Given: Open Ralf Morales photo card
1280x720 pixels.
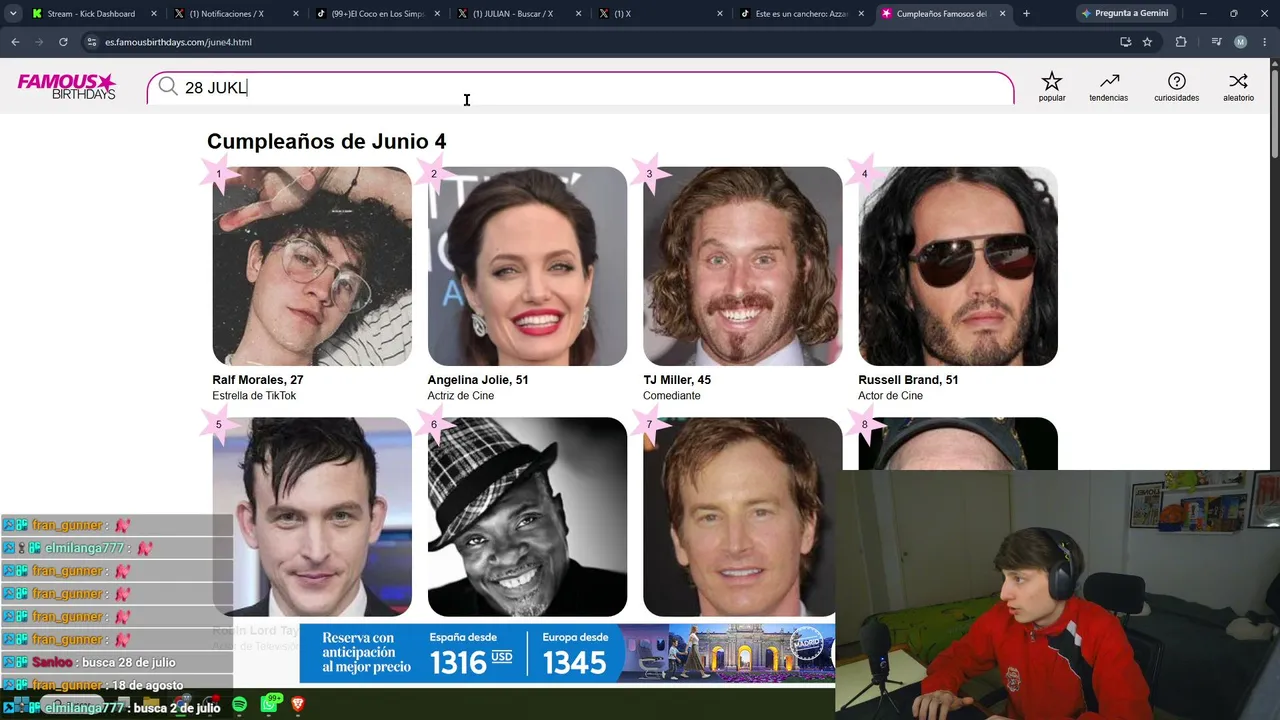Looking at the screenshot, I should [x=312, y=266].
